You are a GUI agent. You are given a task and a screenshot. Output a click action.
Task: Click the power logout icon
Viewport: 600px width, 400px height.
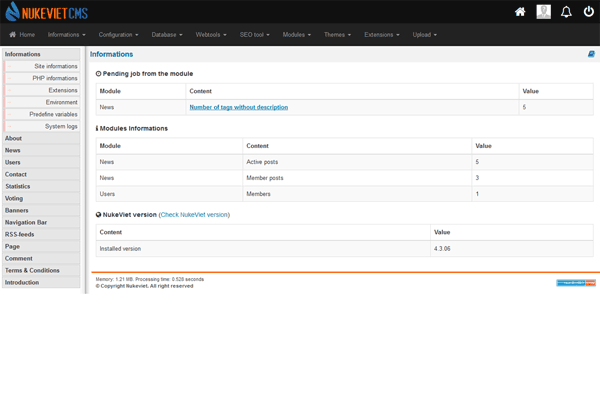(588, 12)
